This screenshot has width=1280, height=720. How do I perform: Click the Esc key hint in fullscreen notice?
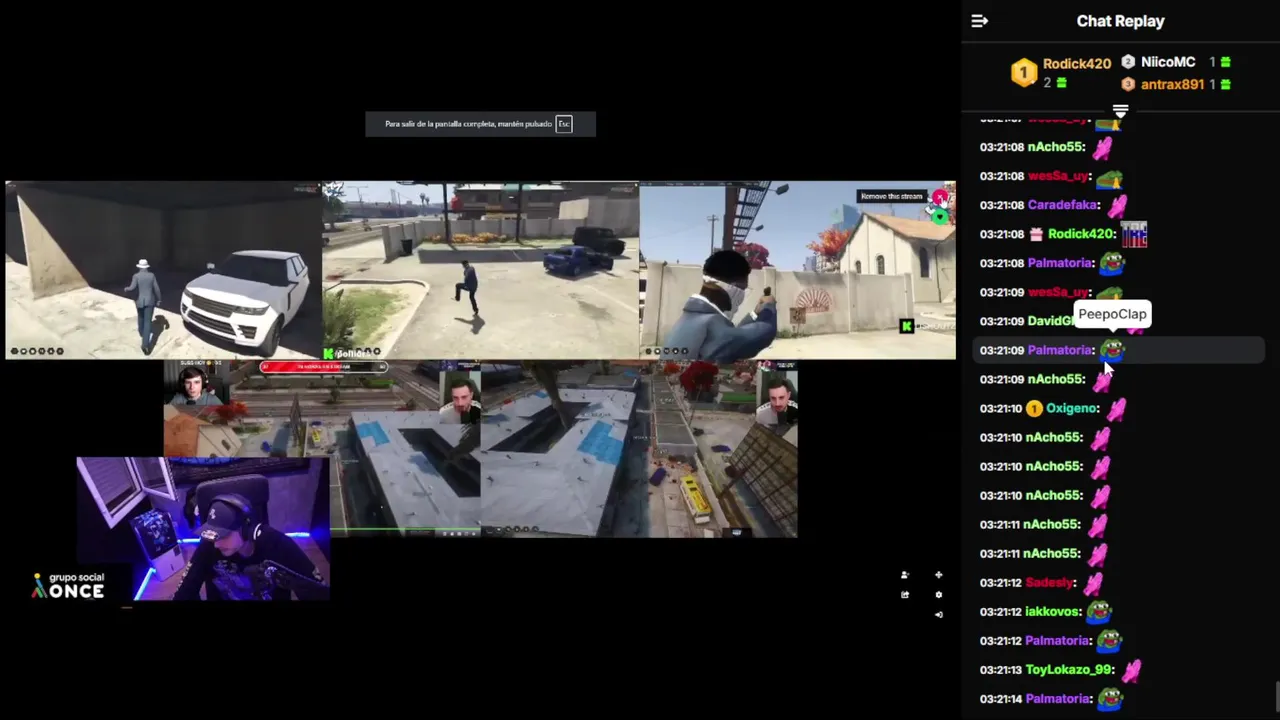point(564,124)
